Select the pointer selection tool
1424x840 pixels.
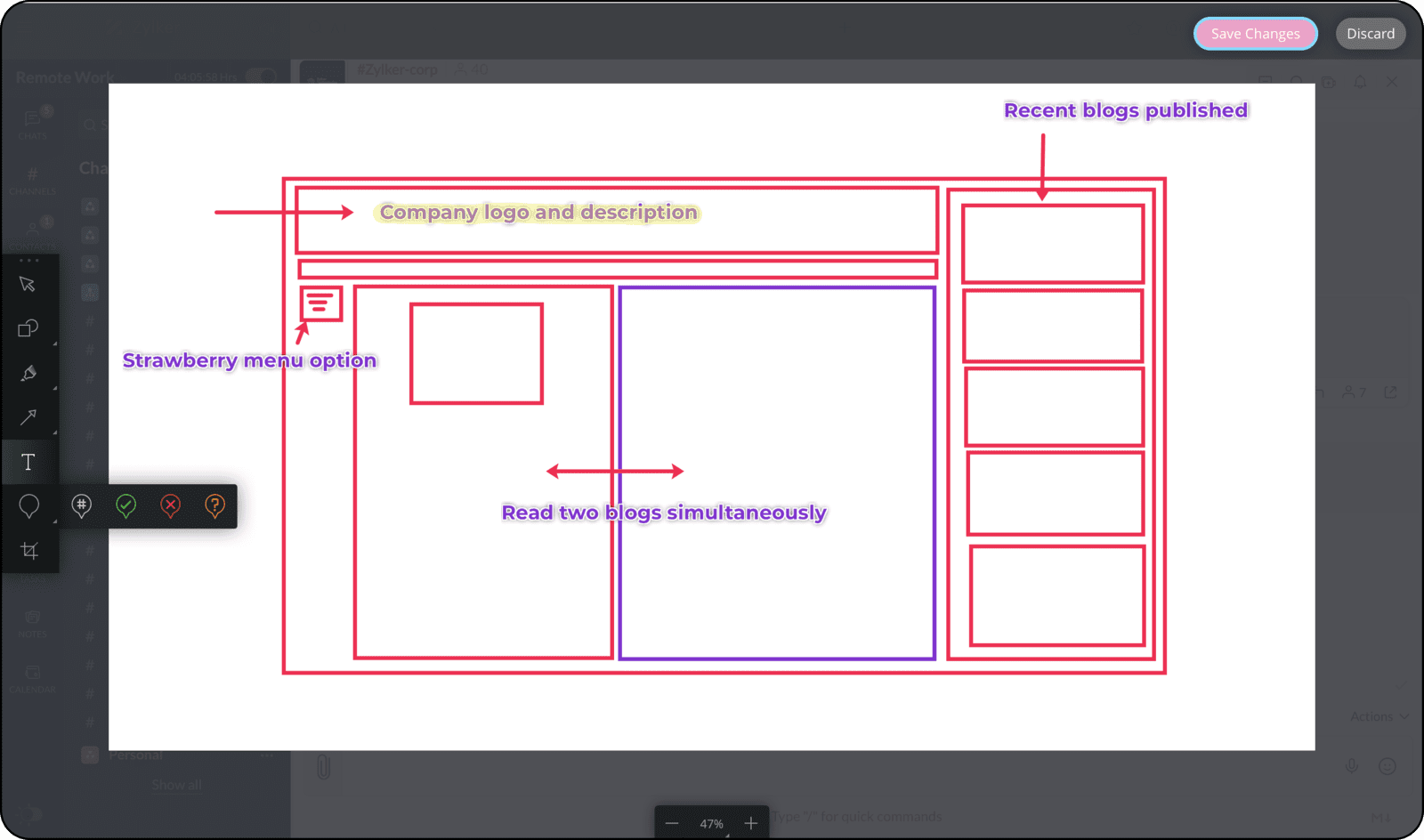(28, 284)
